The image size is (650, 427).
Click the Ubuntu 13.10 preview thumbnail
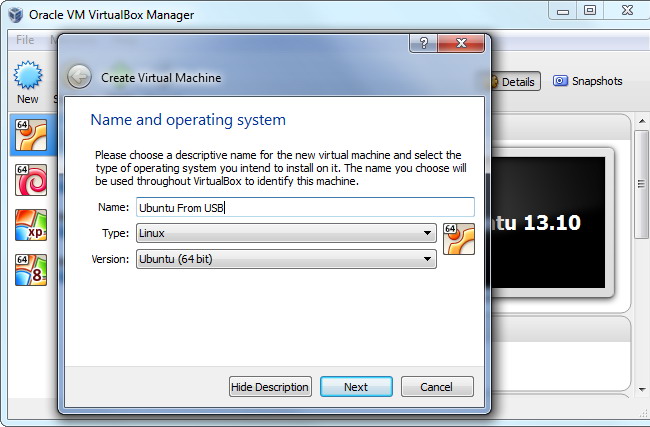click(x=546, y=224)
